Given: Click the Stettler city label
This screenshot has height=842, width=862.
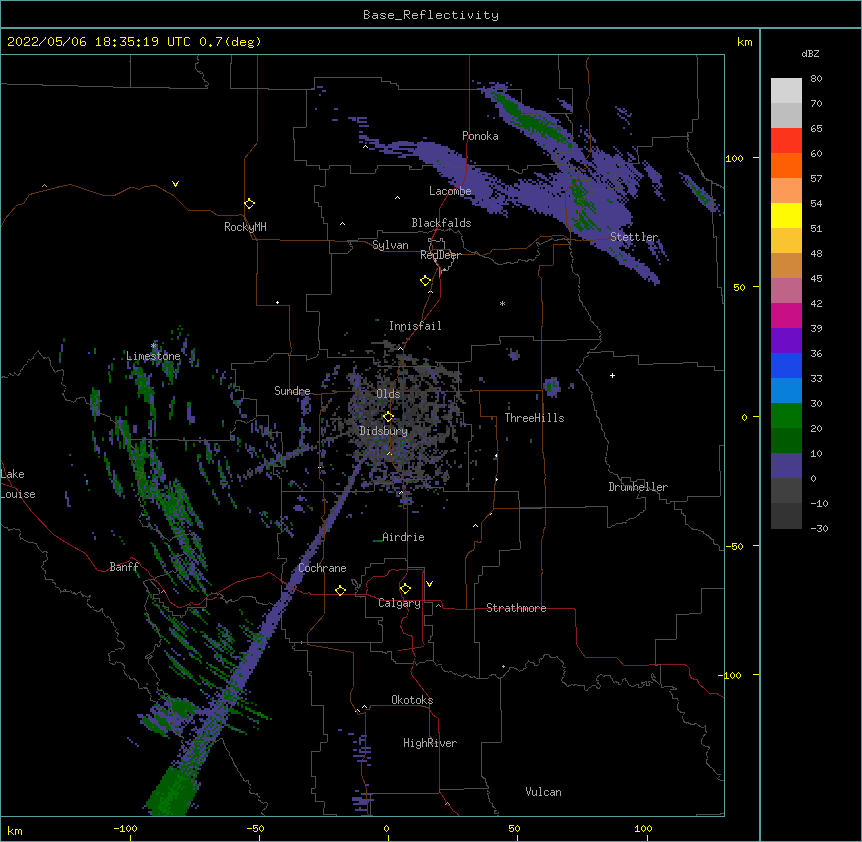Looking at the screenshot, I should (x=634, y=237).
